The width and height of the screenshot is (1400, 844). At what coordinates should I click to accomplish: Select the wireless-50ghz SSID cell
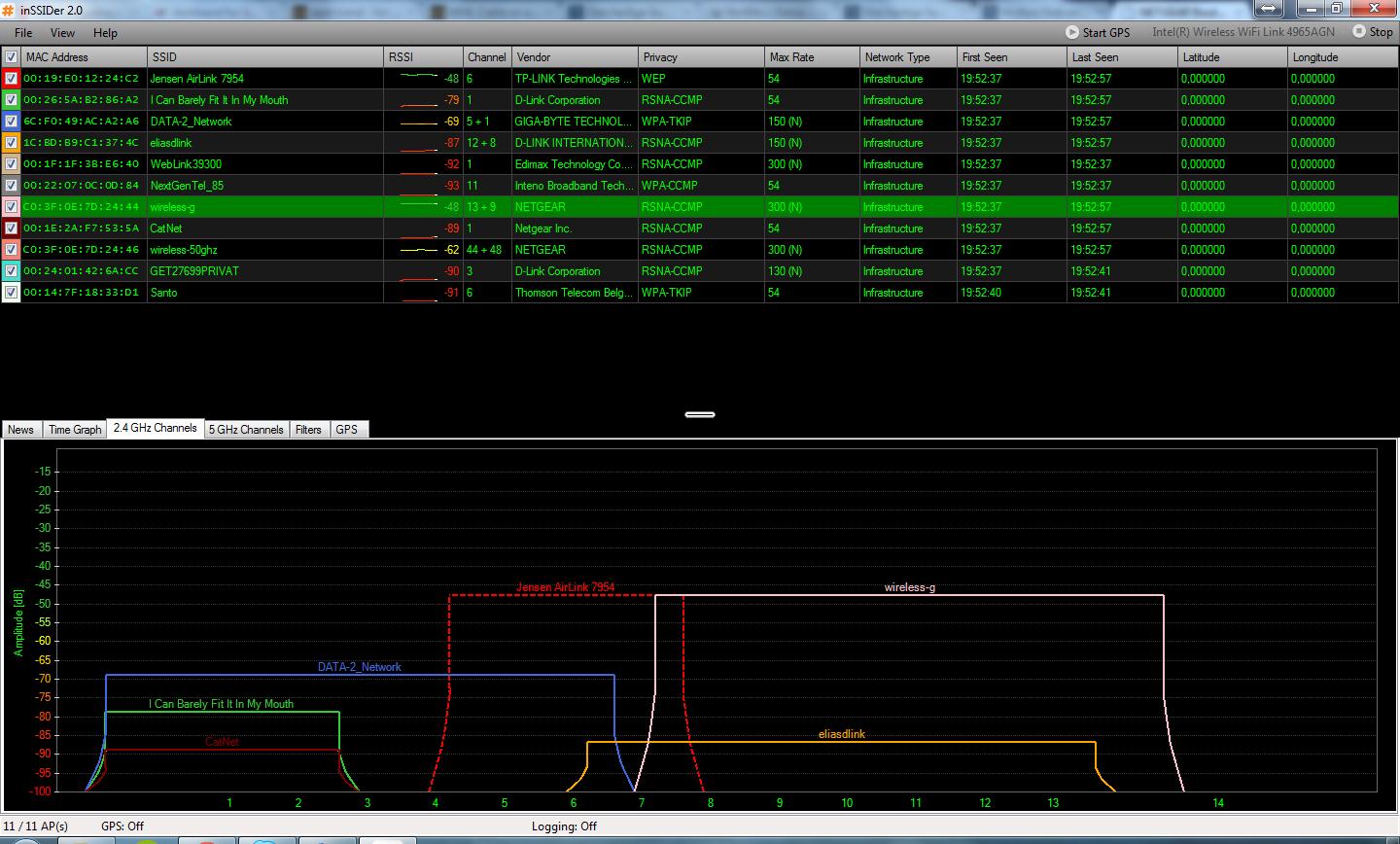point(265,250)
